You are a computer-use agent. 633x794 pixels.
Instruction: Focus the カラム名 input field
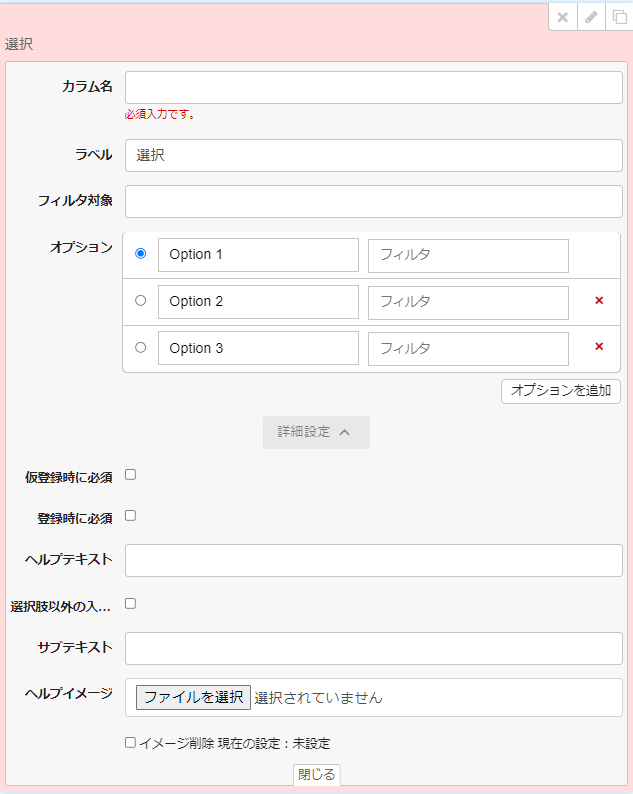(x=373, y=88)
